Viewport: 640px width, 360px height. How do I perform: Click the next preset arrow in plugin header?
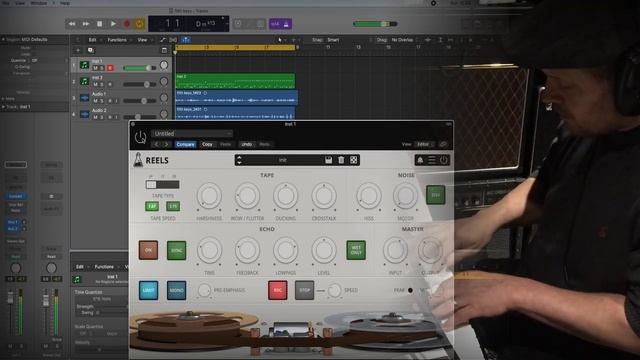click(167, 144)
